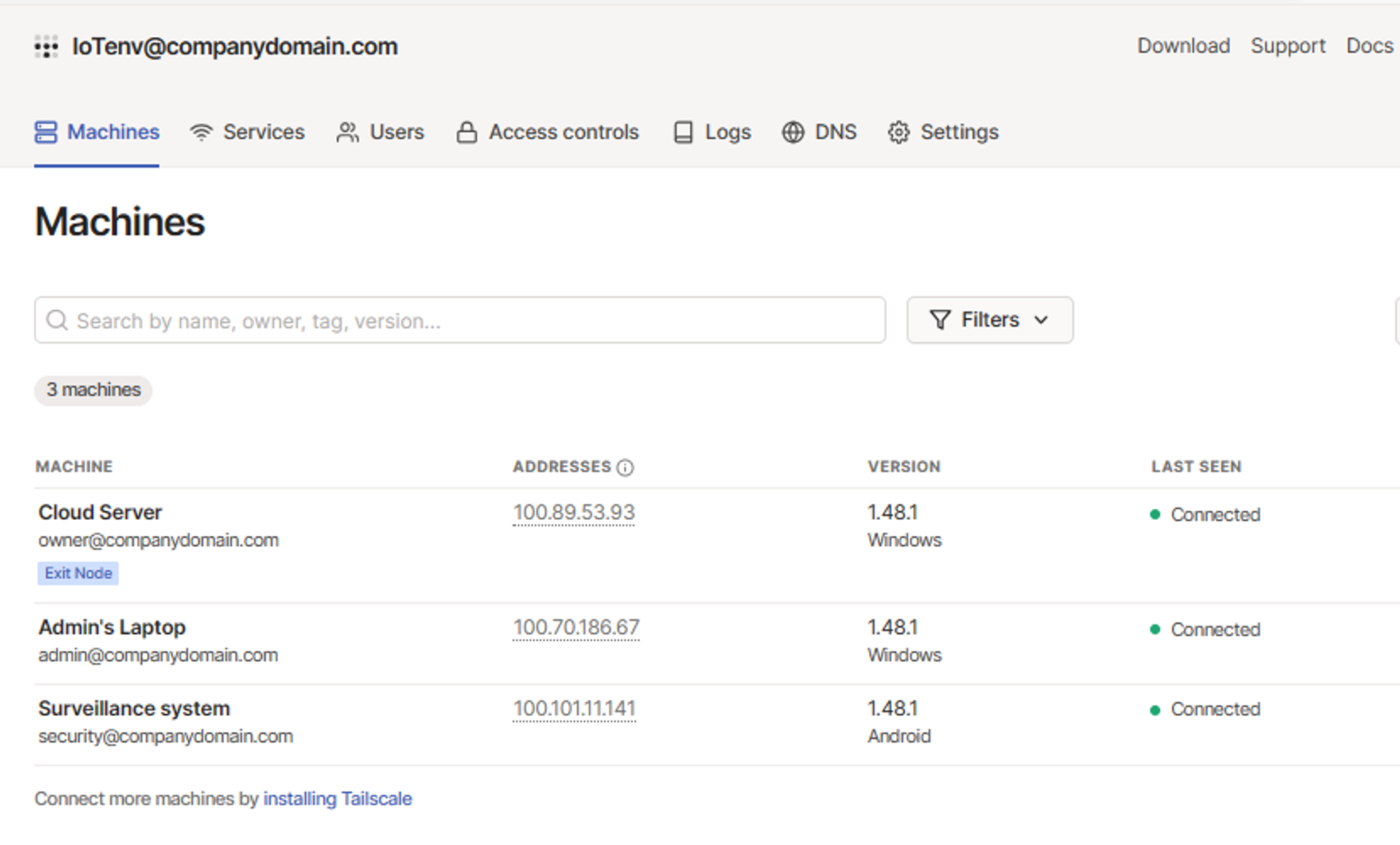This screenshot has width=1400, height=845.
Task: Click the Machines server icon
Action: tap(45, 132)
